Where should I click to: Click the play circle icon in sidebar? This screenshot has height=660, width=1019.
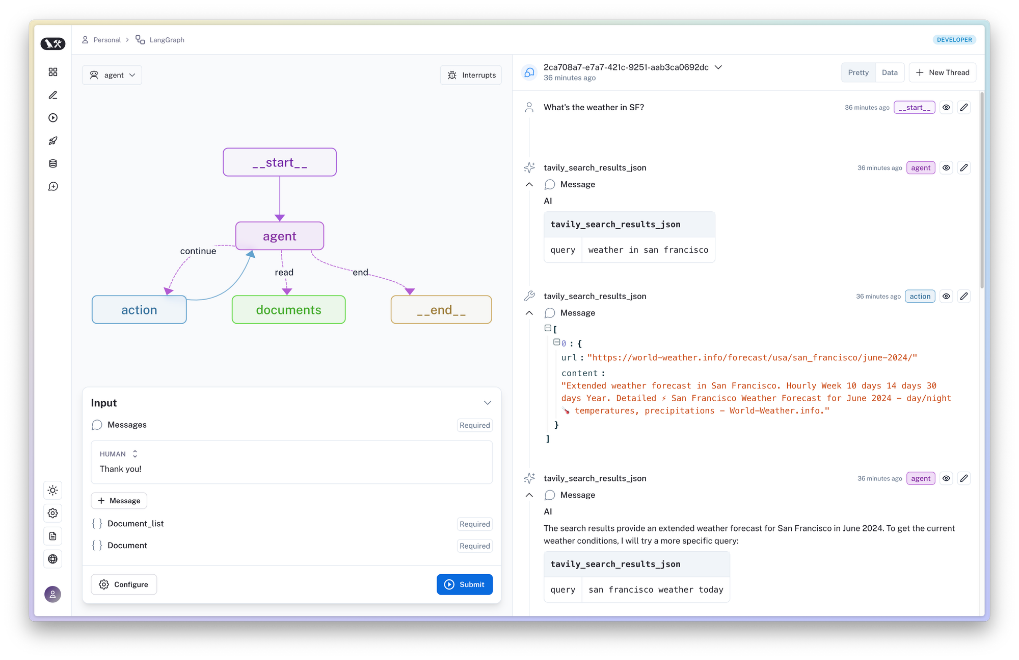click(x=52, y=117)
